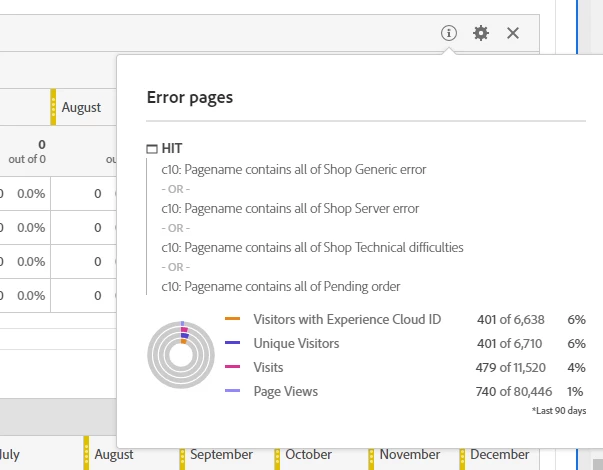Click the 4% Visits percentage

[x=576, y=368]
